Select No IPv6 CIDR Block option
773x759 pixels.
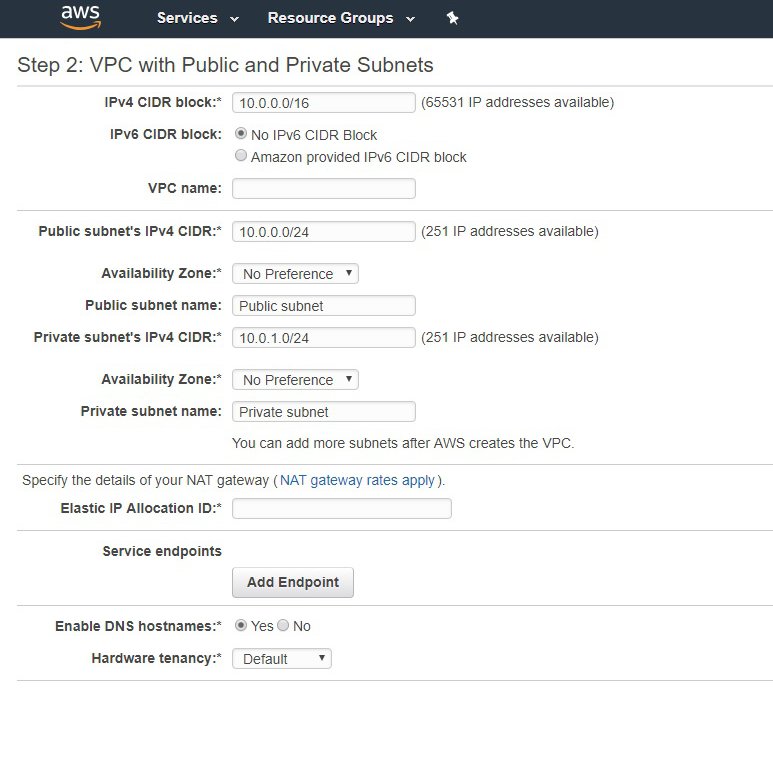pyautogui.click(x=241, y=134)
